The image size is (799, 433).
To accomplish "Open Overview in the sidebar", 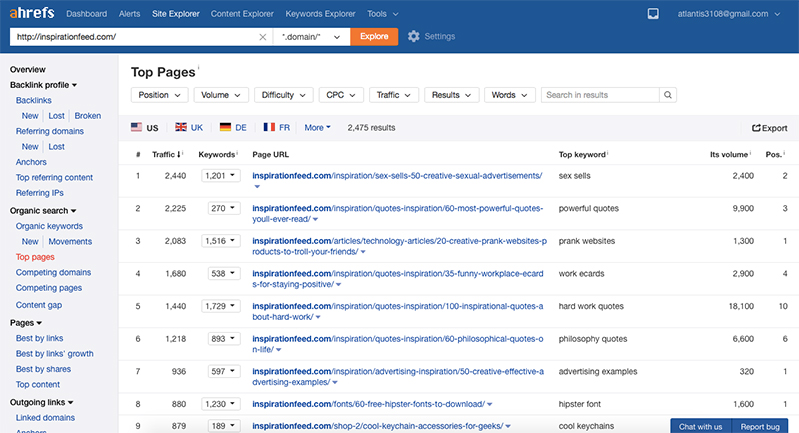I will pyautogui.click(x=28, y=69).
